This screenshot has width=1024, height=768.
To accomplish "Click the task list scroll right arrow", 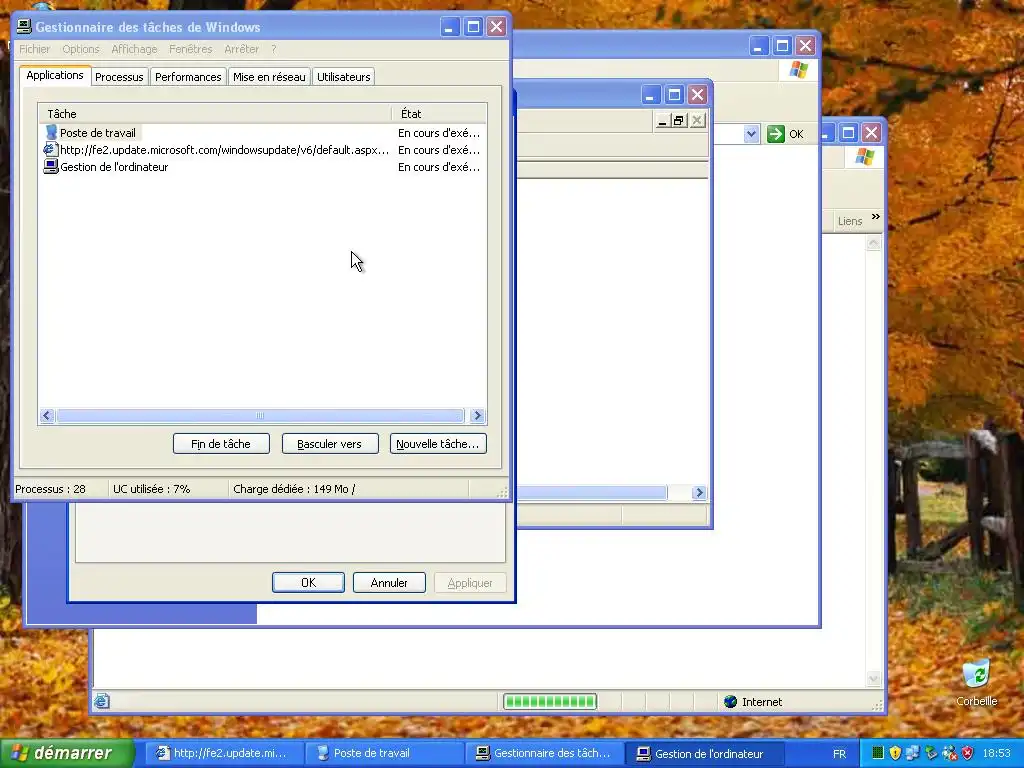I will coord(477,415).
